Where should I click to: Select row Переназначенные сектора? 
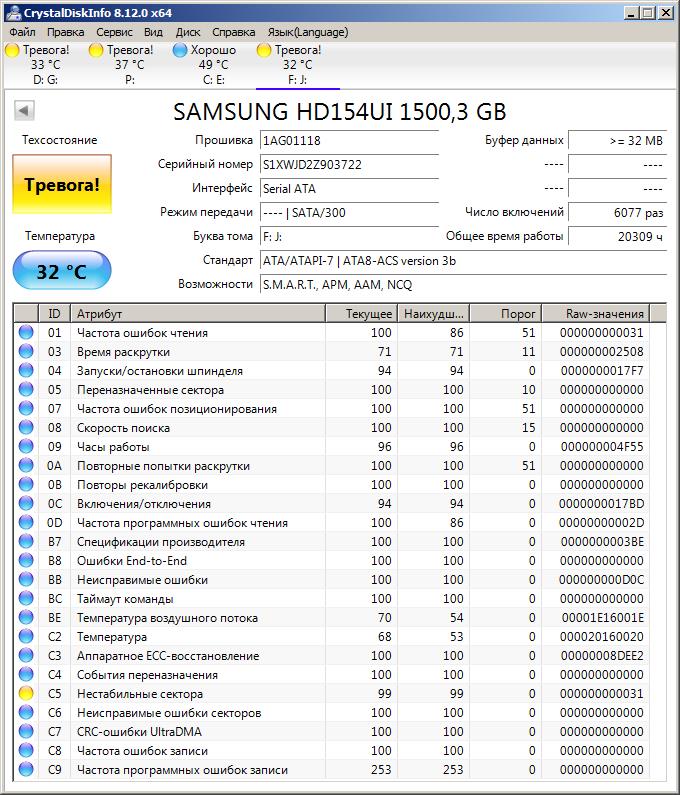pyautogui.click(x=332, y=389)
